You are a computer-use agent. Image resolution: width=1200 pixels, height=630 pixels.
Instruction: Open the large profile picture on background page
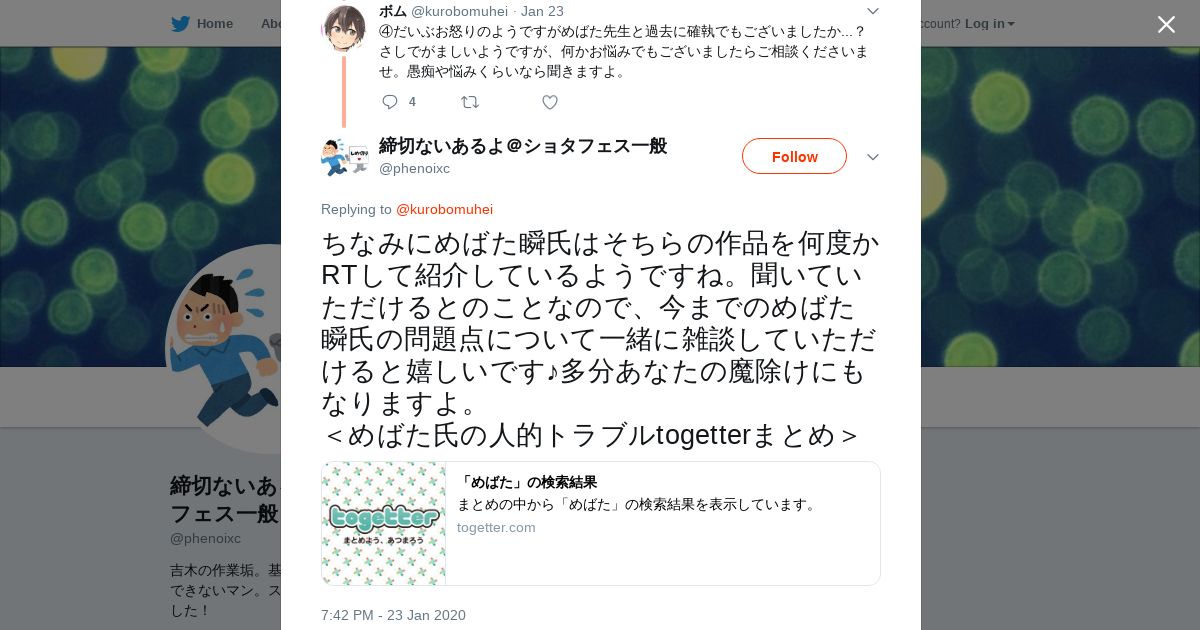coord(224,349)
